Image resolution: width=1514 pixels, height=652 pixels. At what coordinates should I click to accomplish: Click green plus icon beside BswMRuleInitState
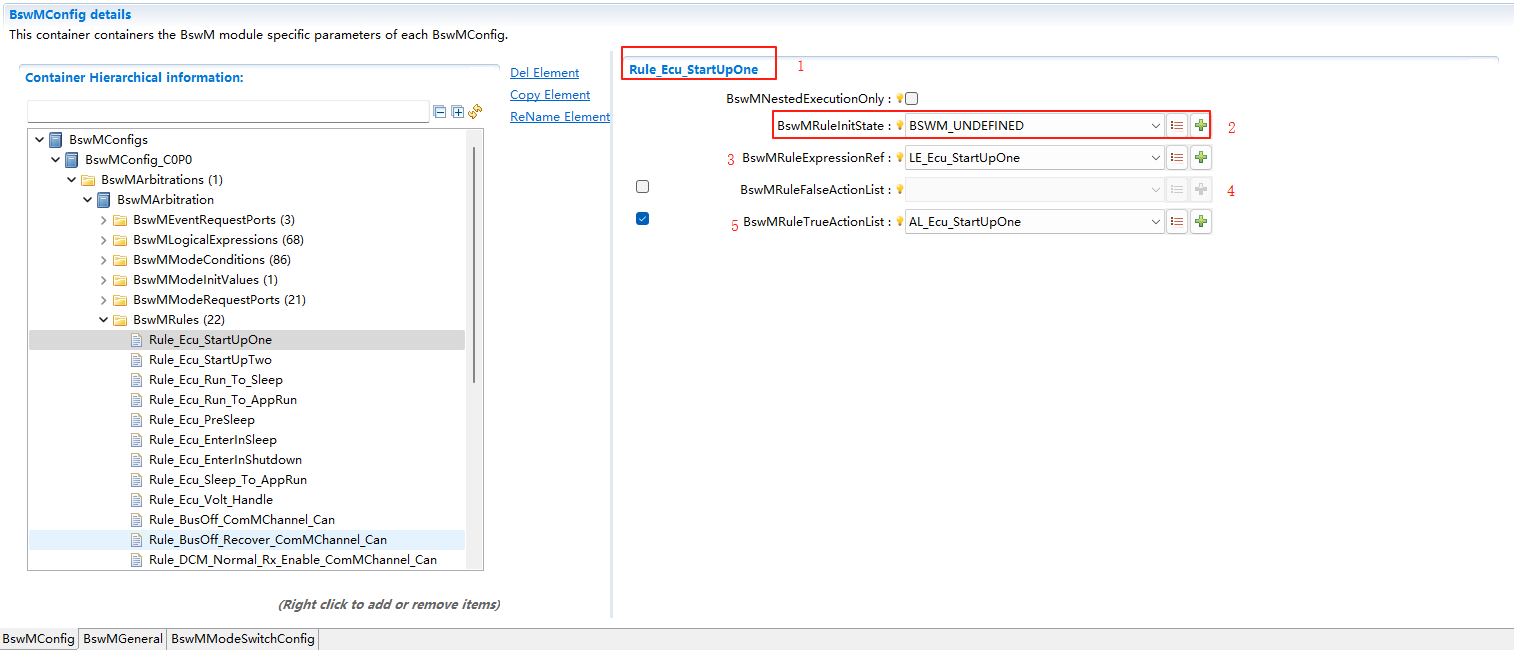point(1200,126)
